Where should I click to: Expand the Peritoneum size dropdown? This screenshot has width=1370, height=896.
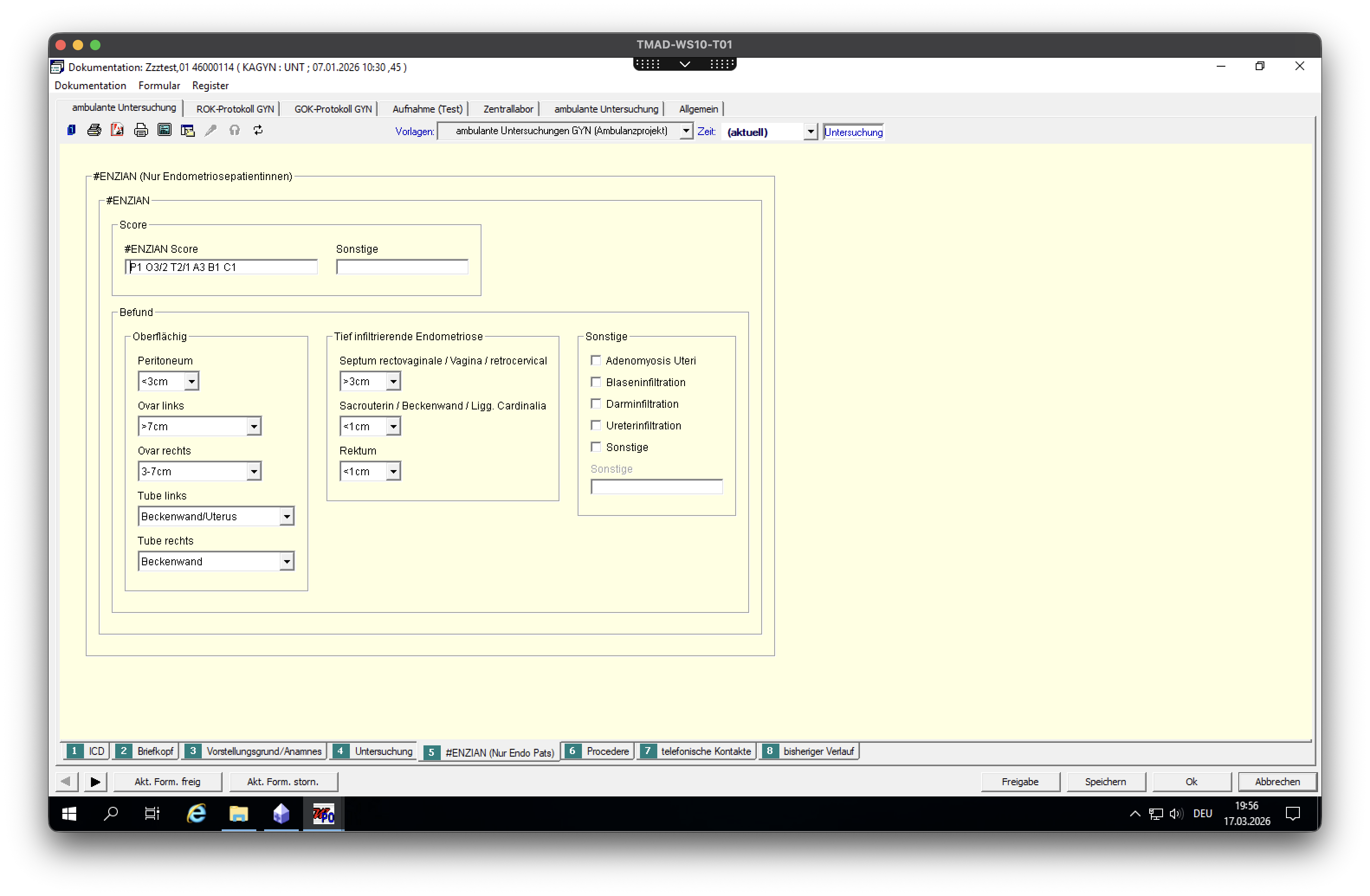tap(192, 381)
